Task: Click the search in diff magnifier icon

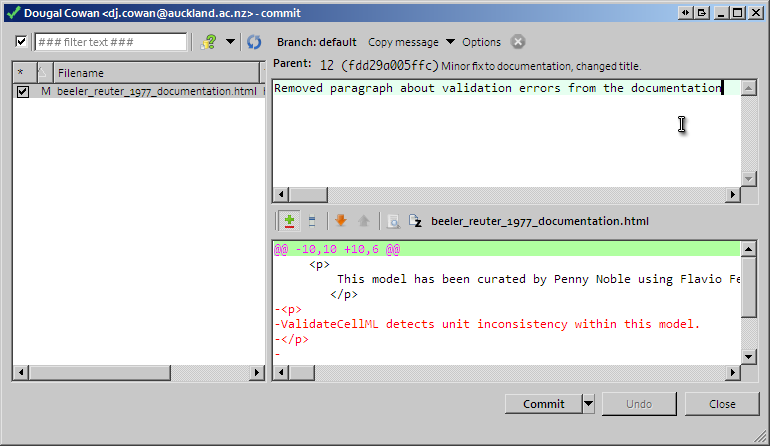Action: (393, 222)
